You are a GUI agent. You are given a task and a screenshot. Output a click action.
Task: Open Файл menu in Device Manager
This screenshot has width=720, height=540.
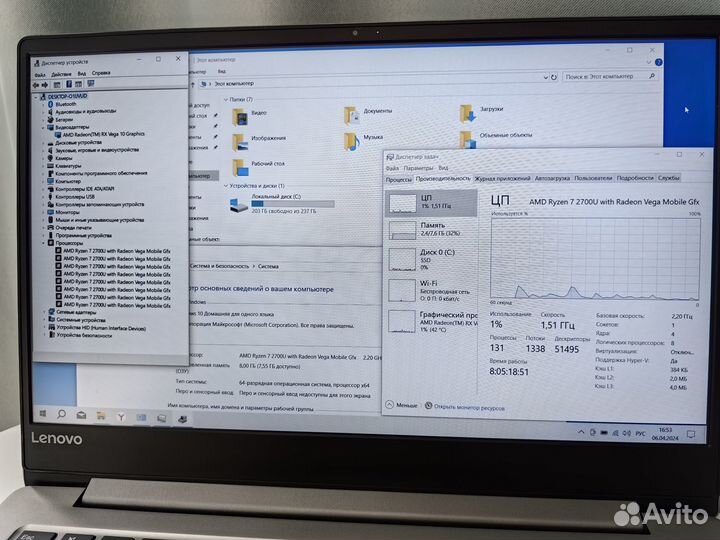(x=39, y=74)
